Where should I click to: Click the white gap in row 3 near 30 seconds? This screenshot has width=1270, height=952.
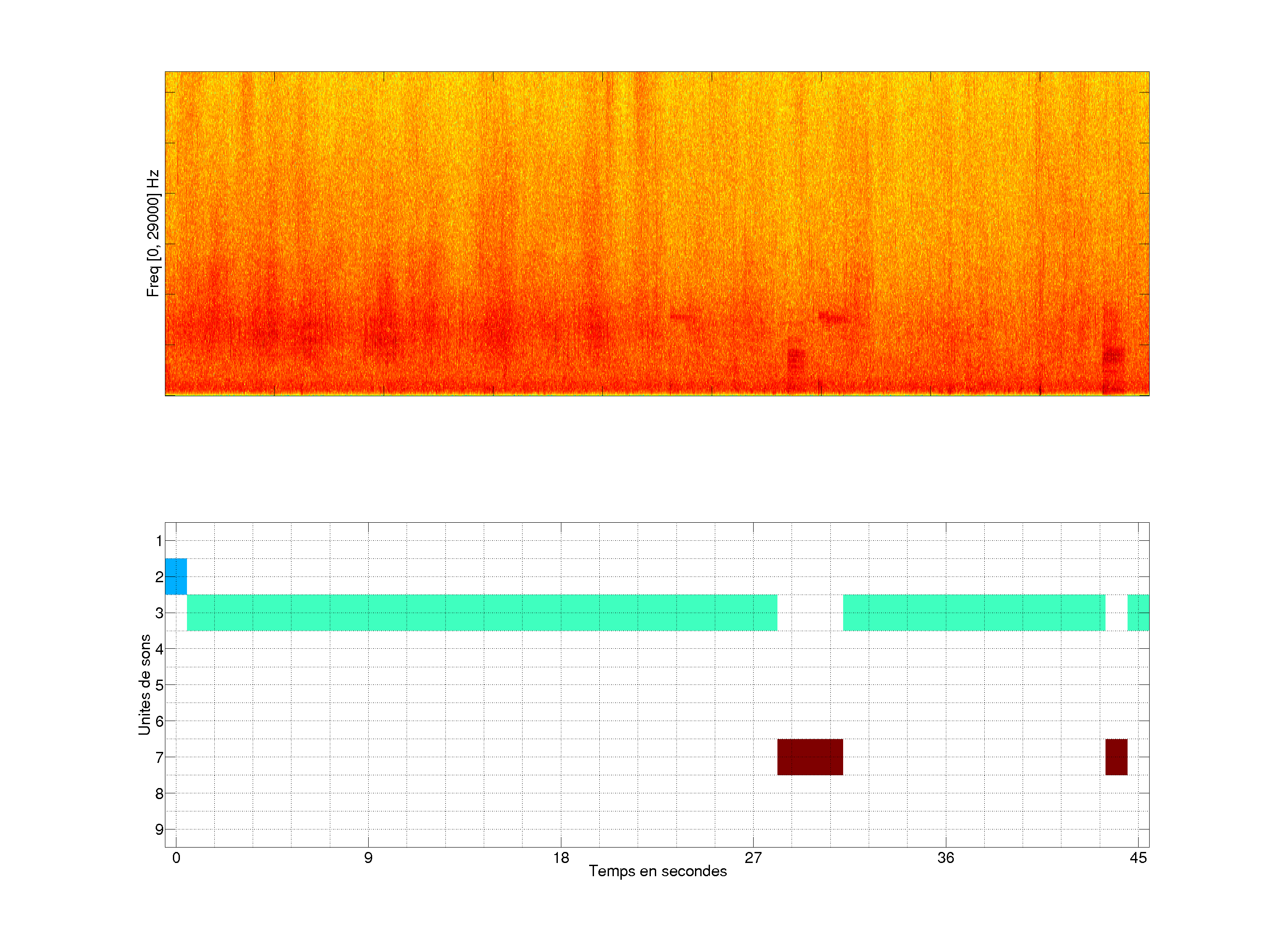[x=810, y=612]
